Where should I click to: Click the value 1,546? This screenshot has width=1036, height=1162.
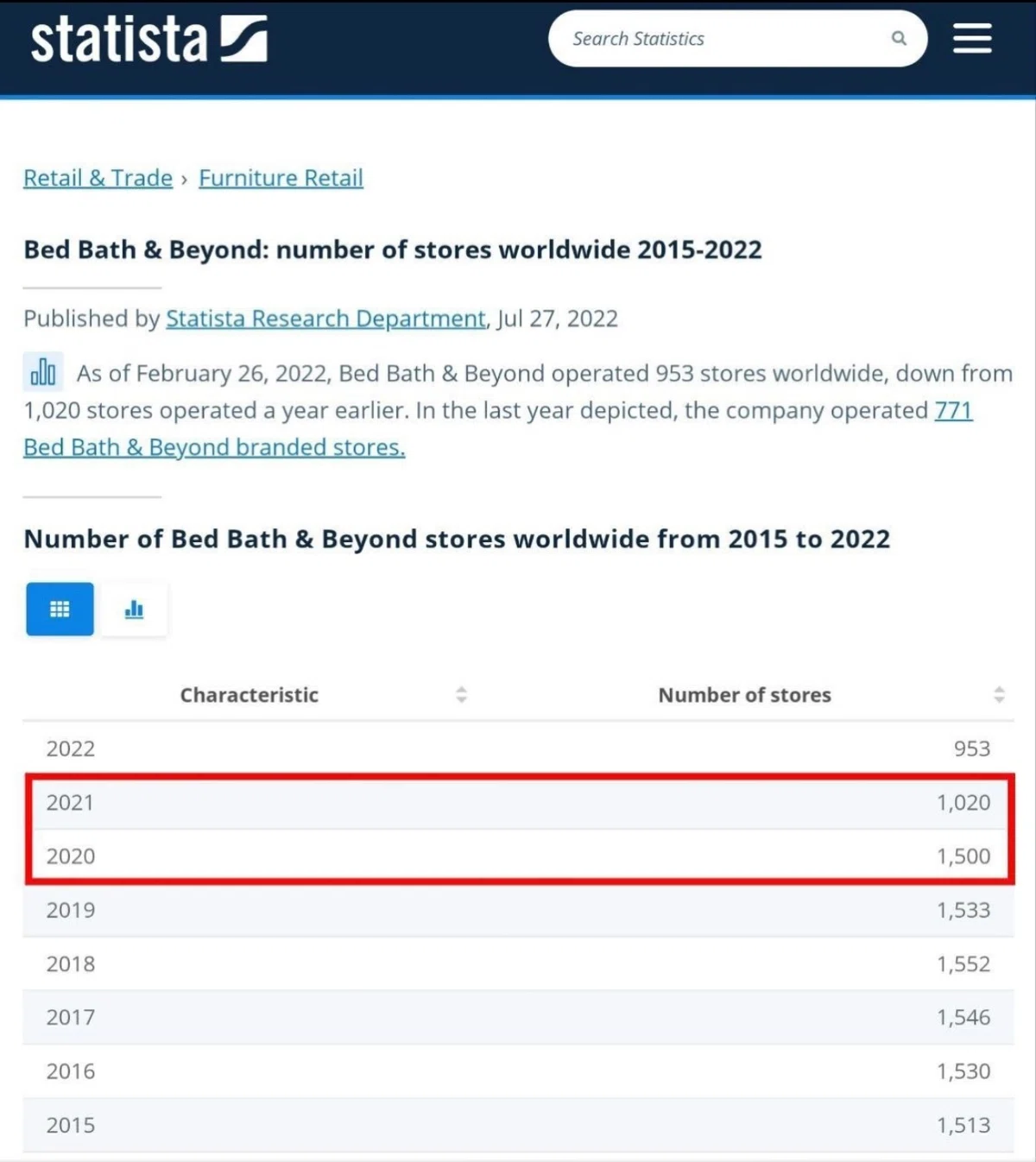pyautogui.click(x=963, y=1017)
